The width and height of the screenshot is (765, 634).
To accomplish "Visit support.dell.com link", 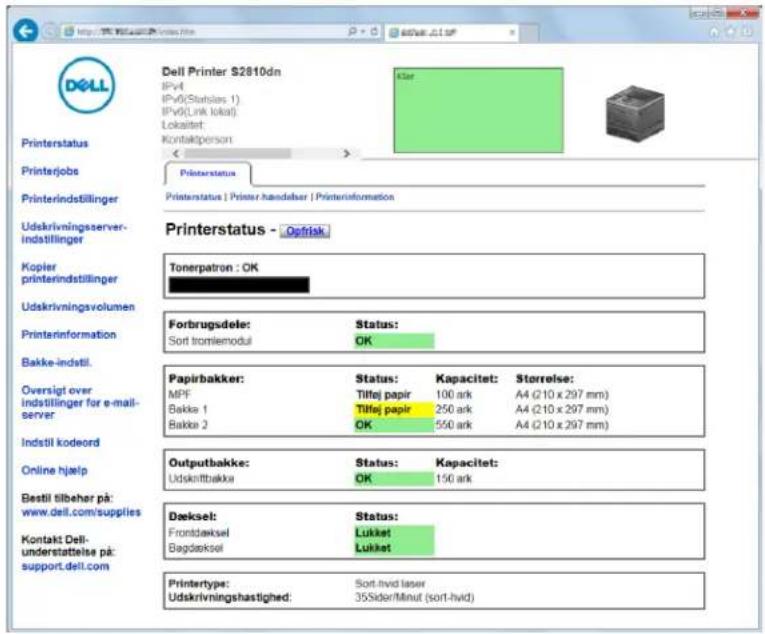I will pos(65,566).
